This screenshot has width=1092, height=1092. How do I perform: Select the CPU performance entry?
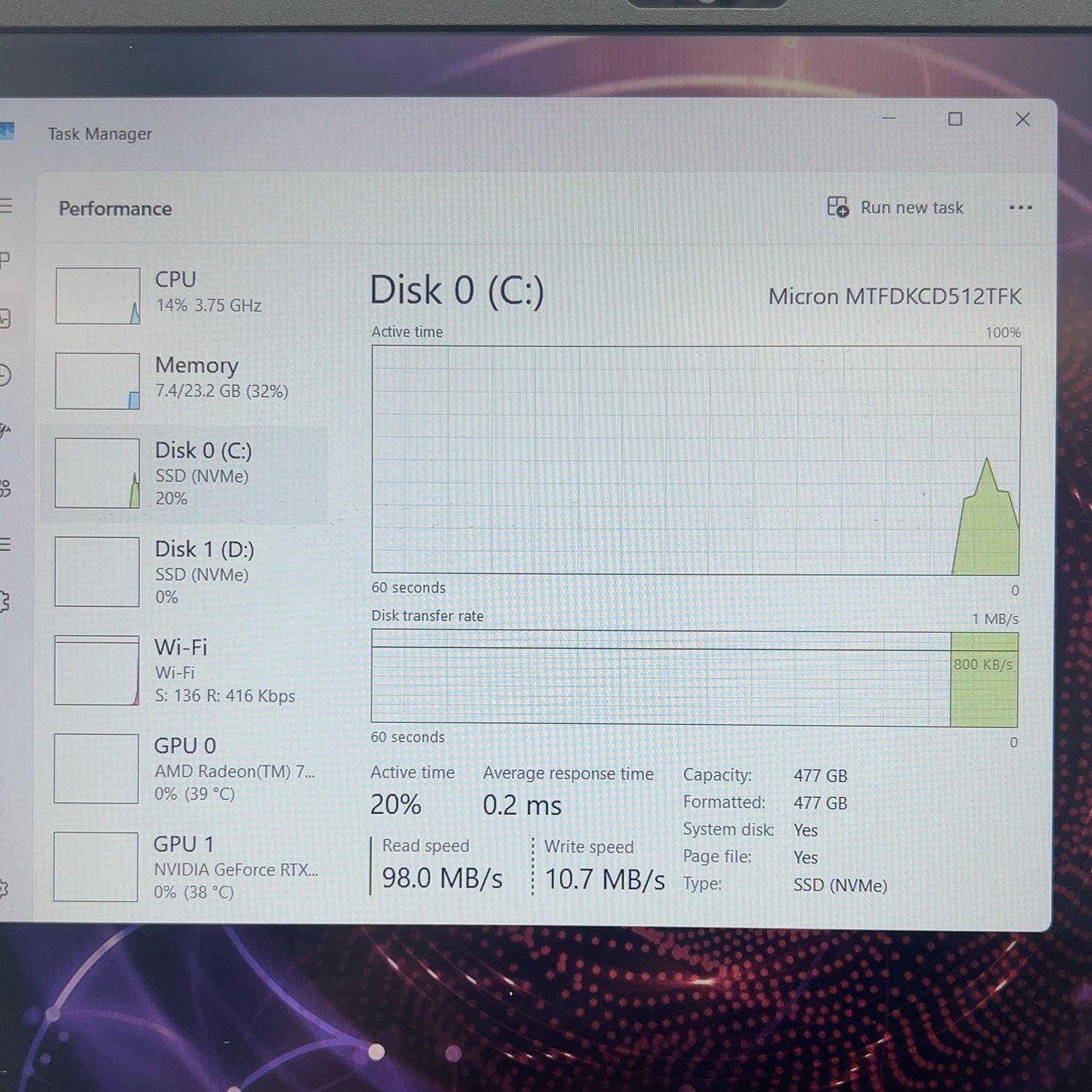(186, 295)
